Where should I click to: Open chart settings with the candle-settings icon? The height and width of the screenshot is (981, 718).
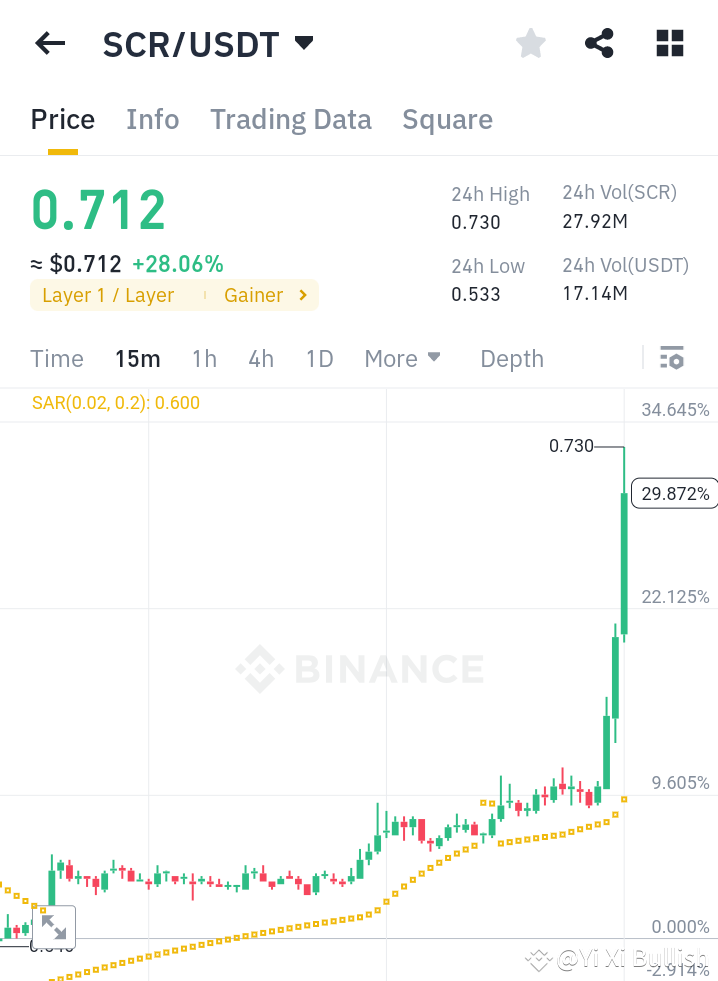[672, 357]
